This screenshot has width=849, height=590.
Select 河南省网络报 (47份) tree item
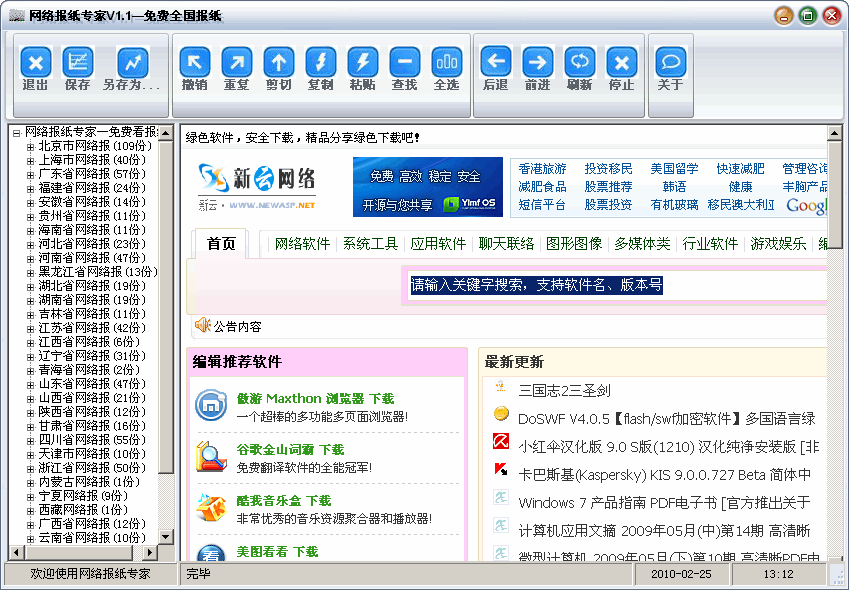point(92,258)
